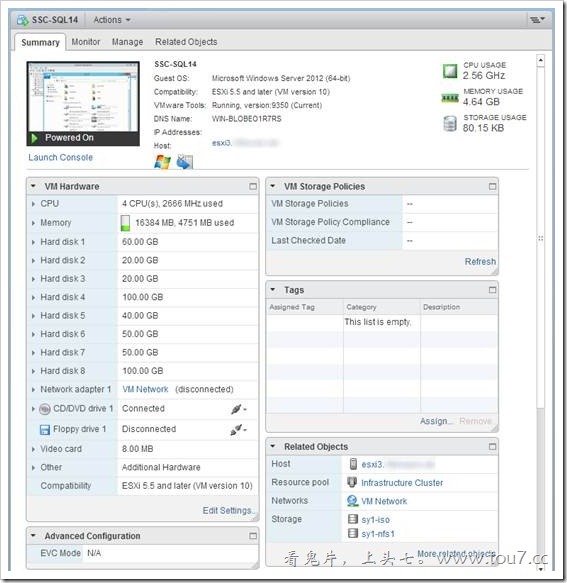This screenshot has width=567, height=583.
Task: Expand the Hard disk 5 row
Action: [x=33, y=316]
